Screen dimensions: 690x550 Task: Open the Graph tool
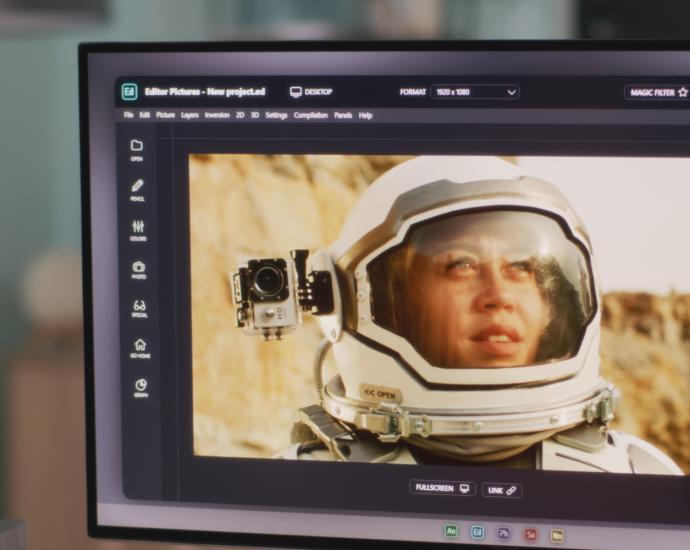point(141,388)
